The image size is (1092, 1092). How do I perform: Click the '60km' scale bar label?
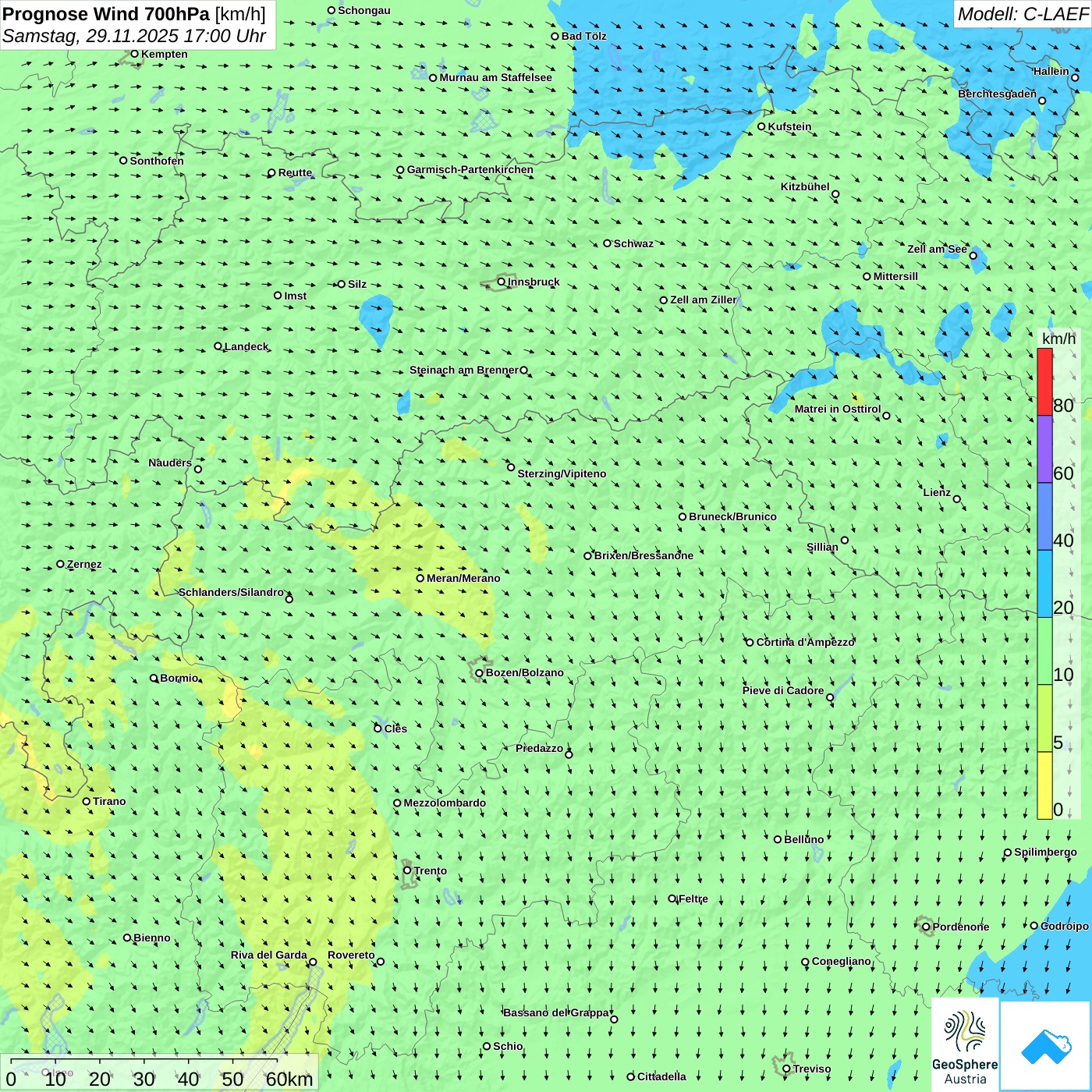[289, 1079]
